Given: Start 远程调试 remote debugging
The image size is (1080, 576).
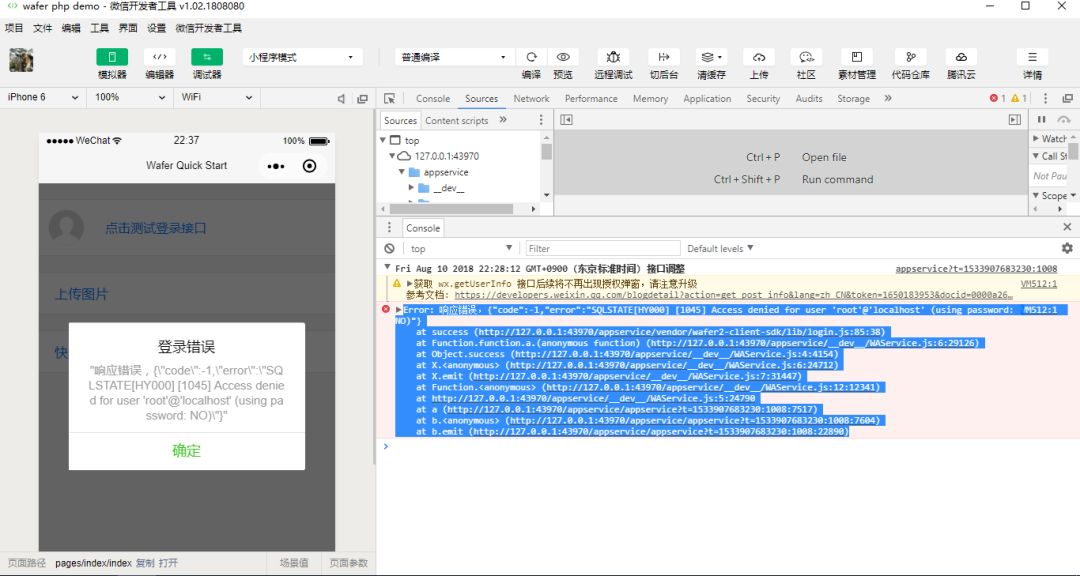Looking at the screenshot, I should [x=613, y=57].
